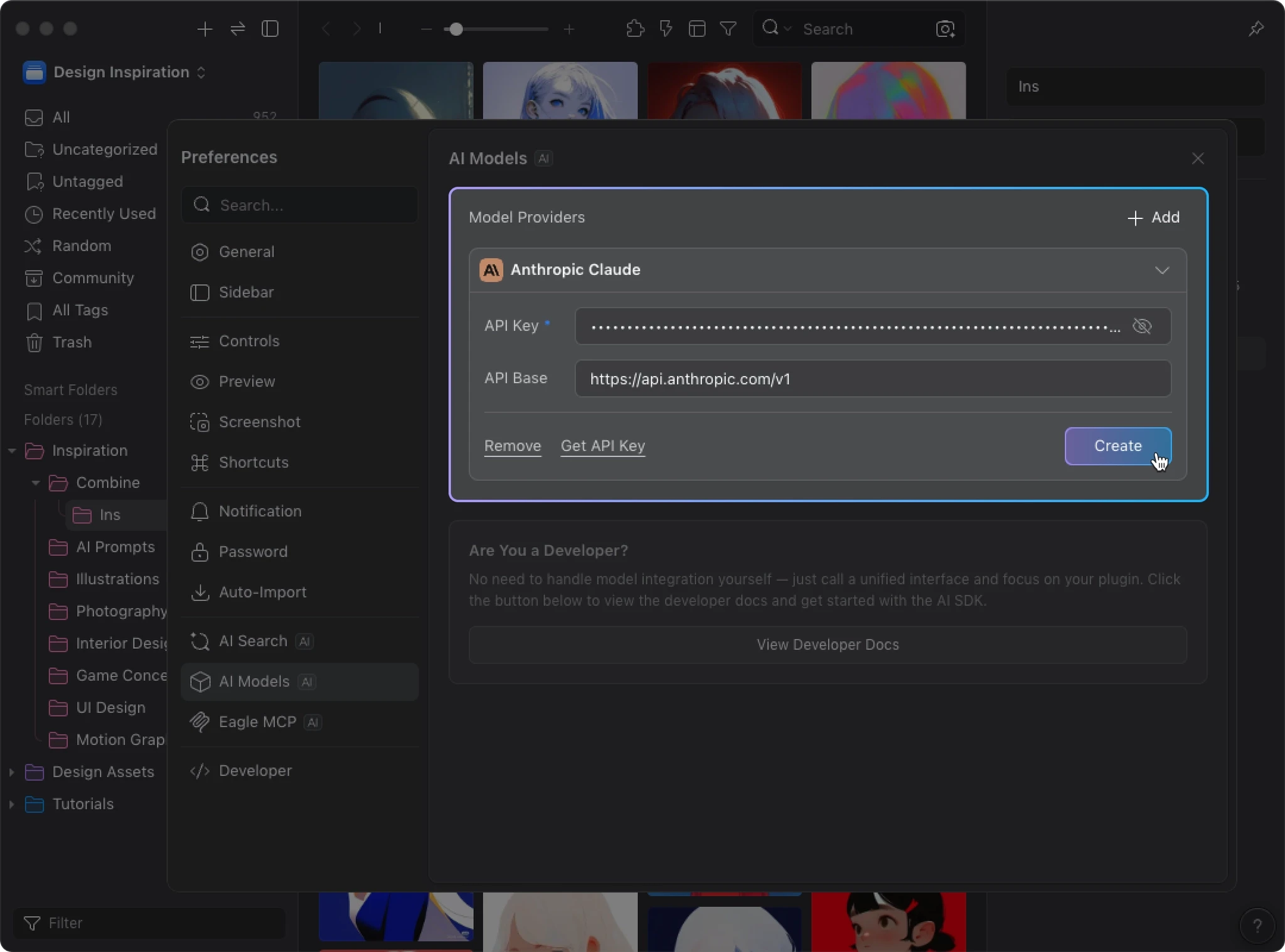The image size is (1285, 952).
Task: Click the API Base URL field
Action: point(872,379)
